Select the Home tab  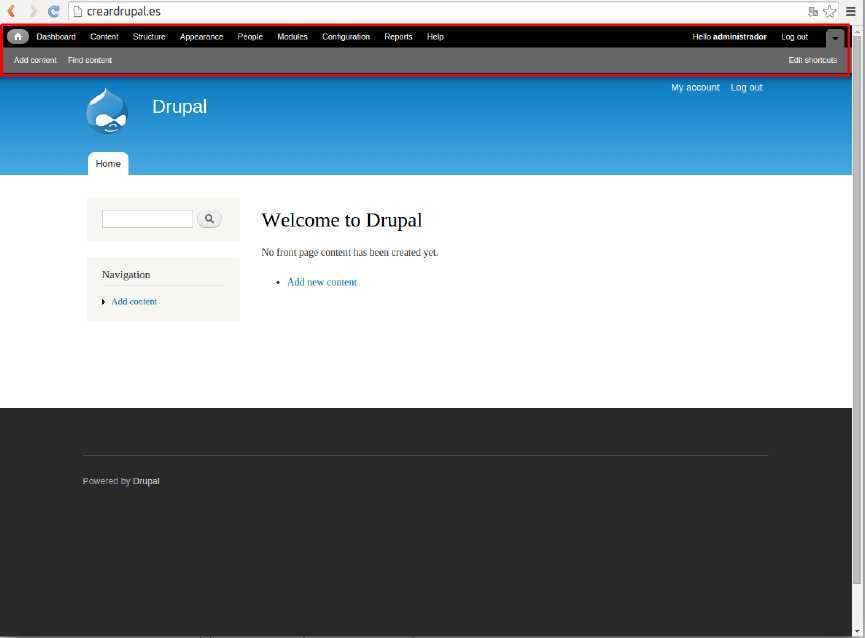pos(108,164)
